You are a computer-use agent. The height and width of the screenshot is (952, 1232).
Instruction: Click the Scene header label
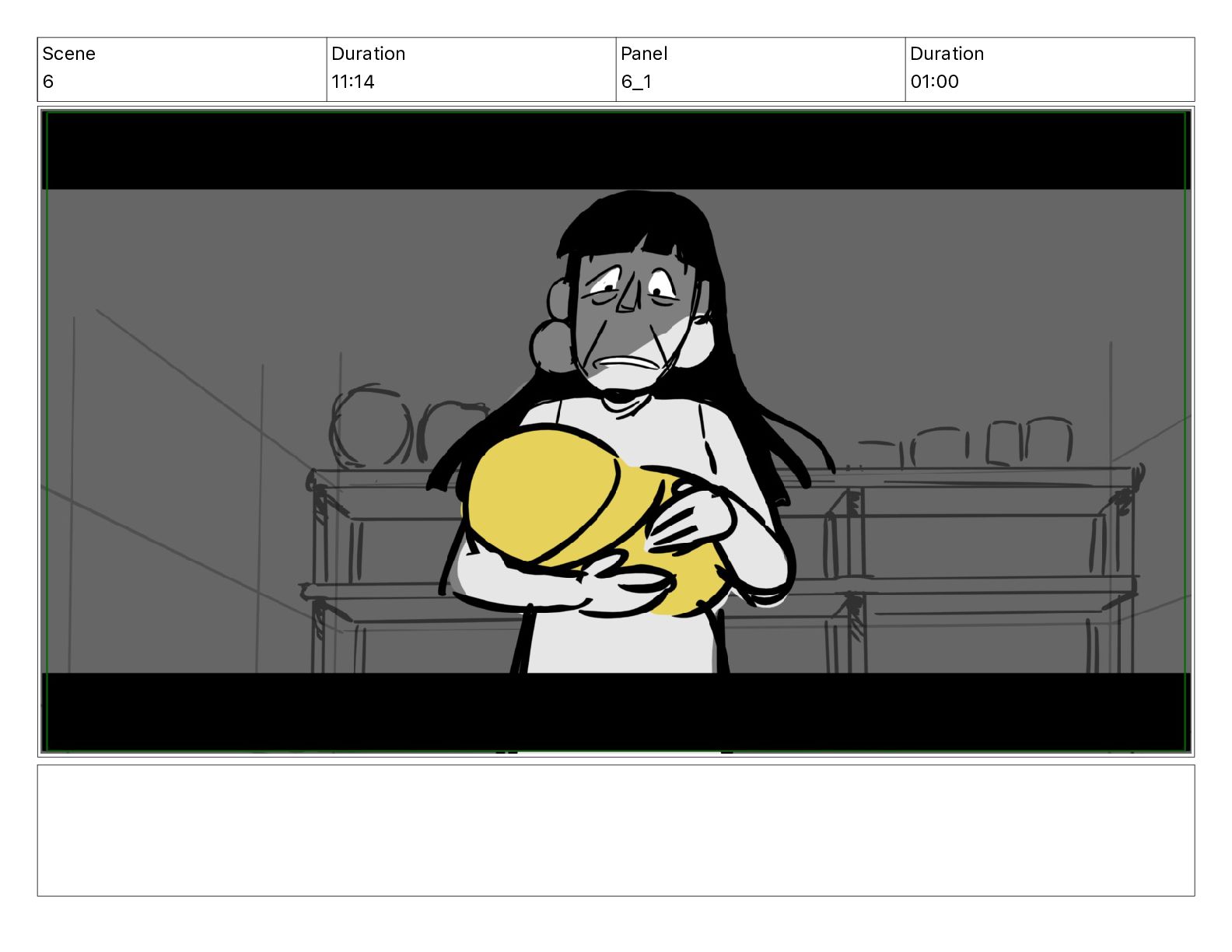[68, 54]
